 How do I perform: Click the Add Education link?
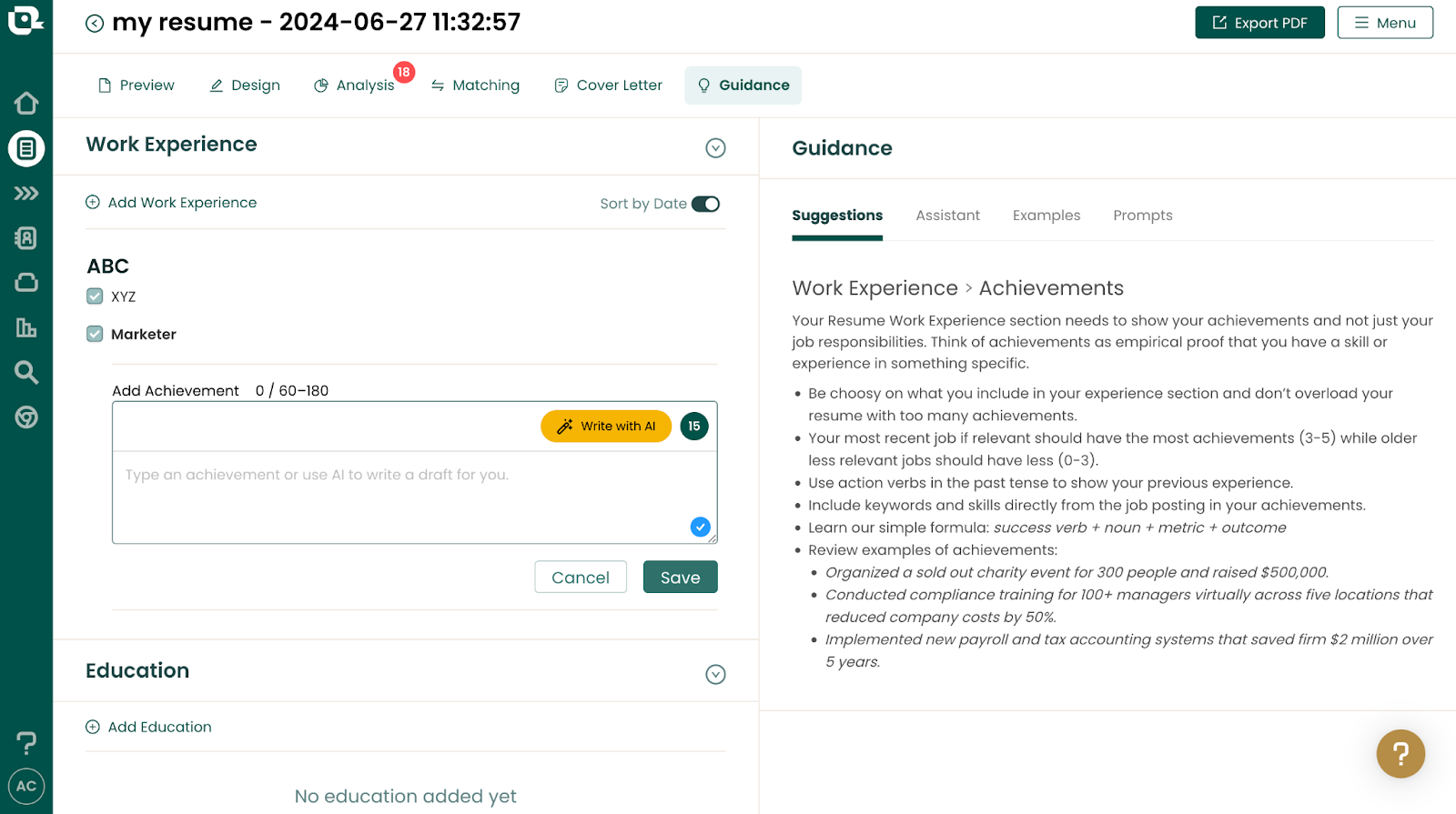(x=160, y=727)
